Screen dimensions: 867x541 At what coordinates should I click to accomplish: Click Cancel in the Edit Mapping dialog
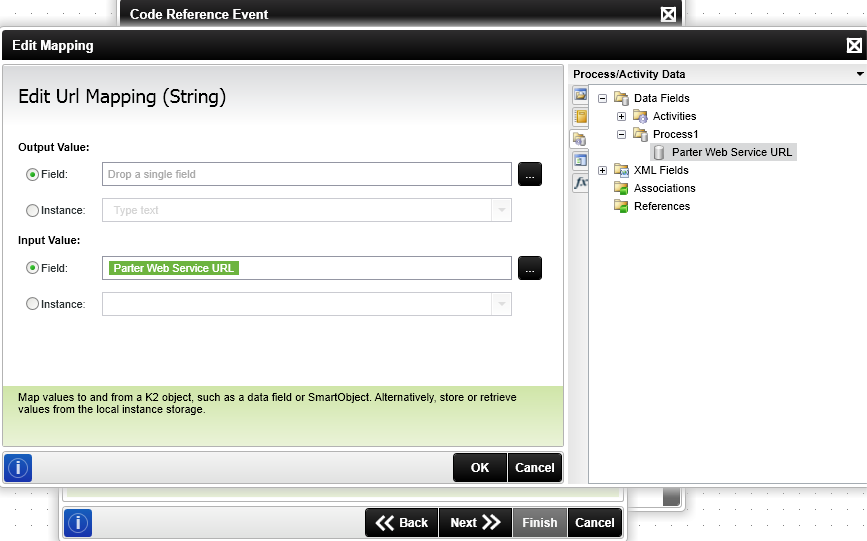535,468
